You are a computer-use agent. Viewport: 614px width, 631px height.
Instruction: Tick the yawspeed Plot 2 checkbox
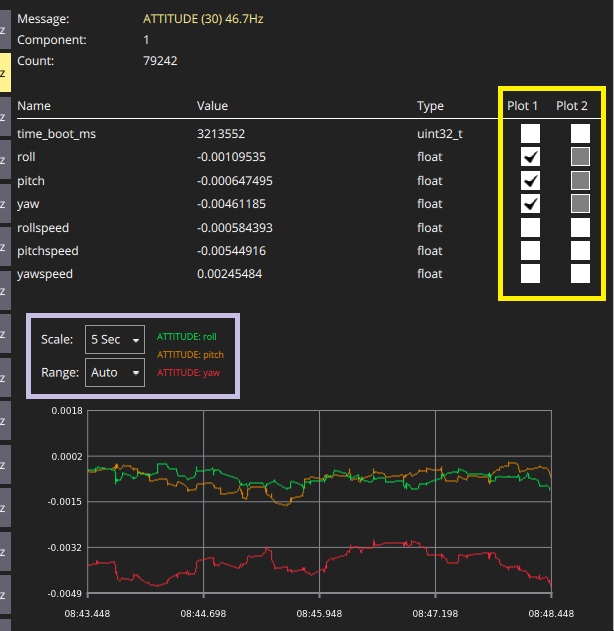[x=580, y=273]
